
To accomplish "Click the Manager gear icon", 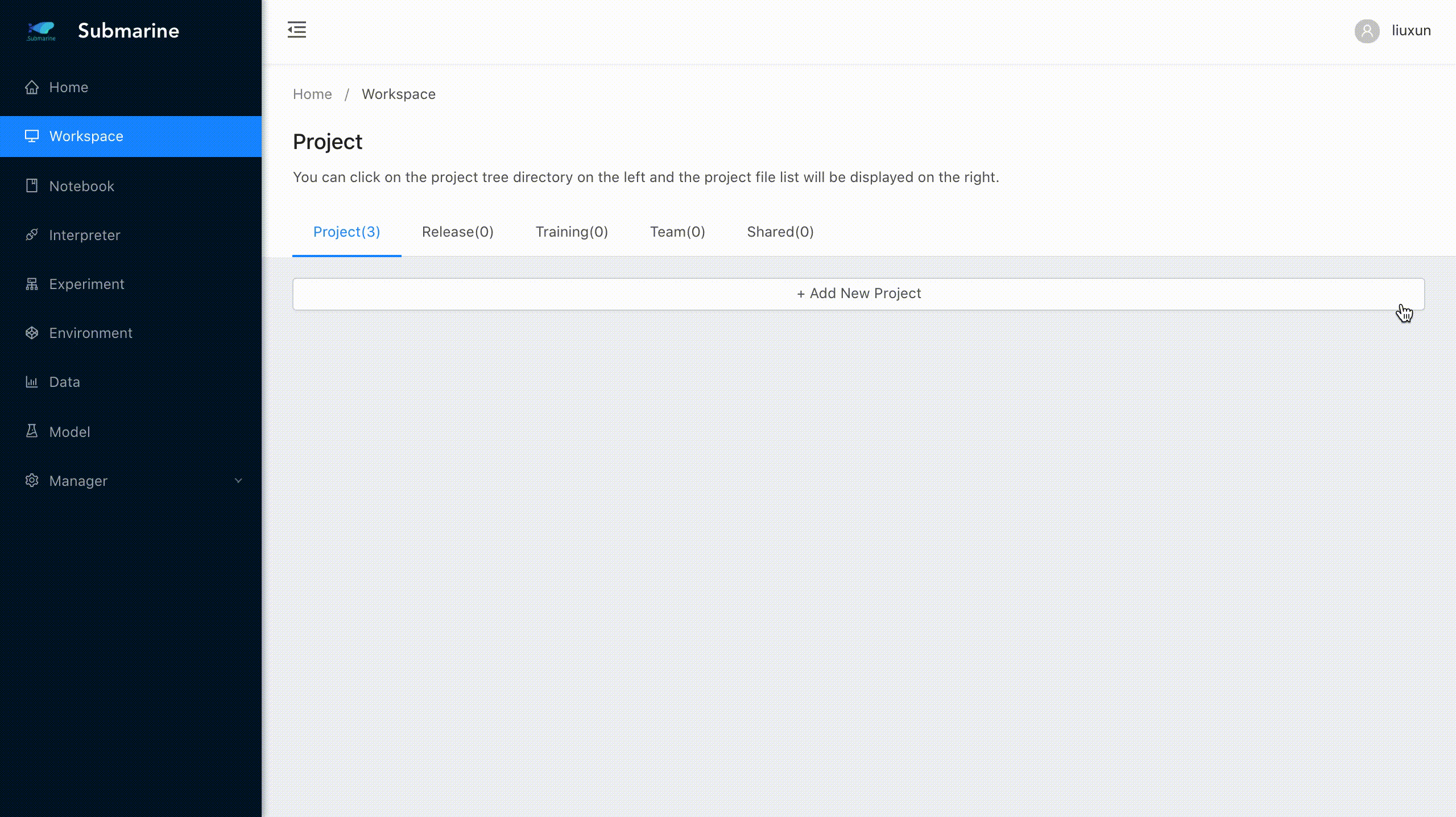I will tap(32, 481).
